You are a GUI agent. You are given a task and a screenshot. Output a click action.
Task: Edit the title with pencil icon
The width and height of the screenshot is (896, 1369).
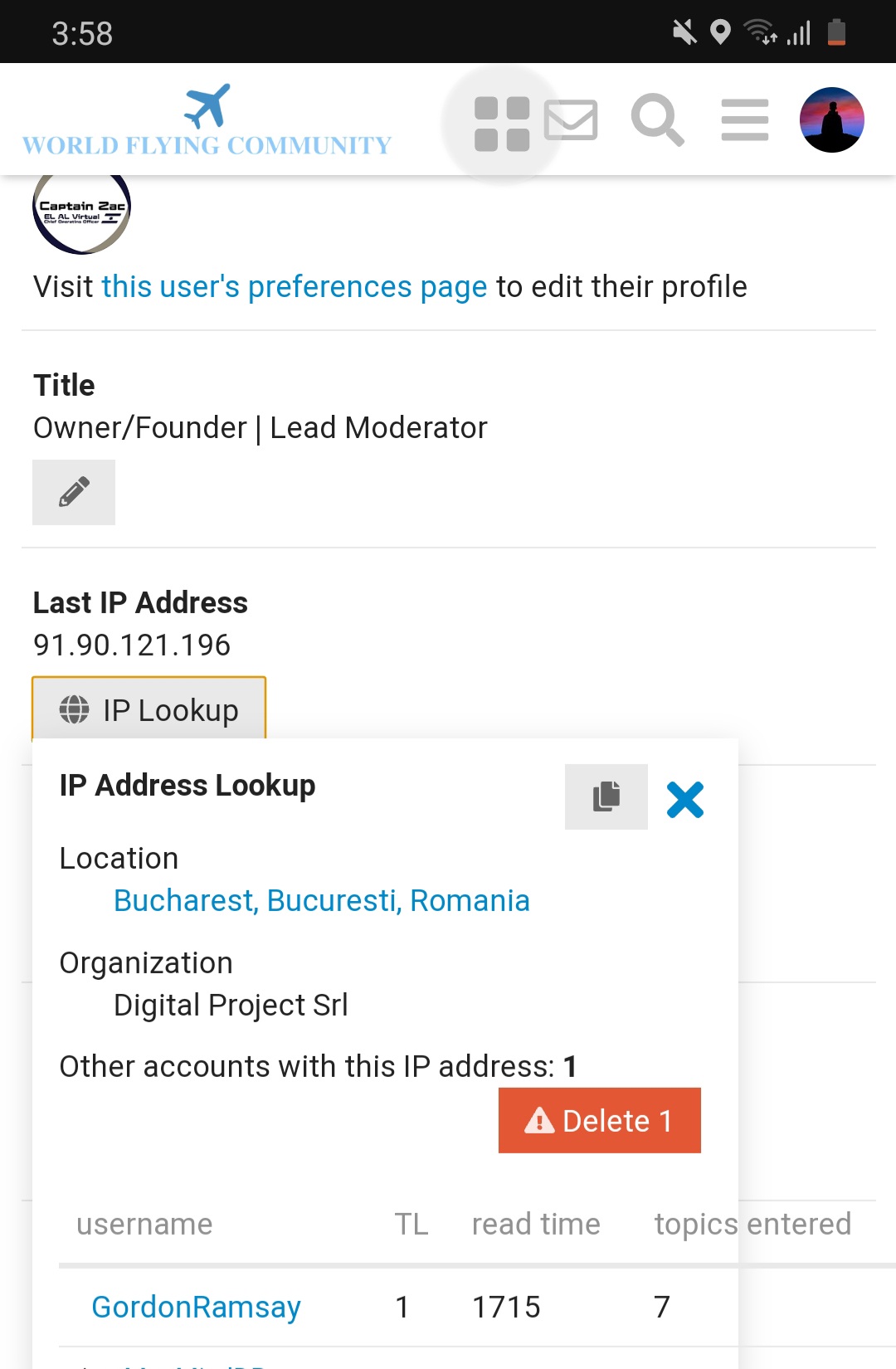74,492
